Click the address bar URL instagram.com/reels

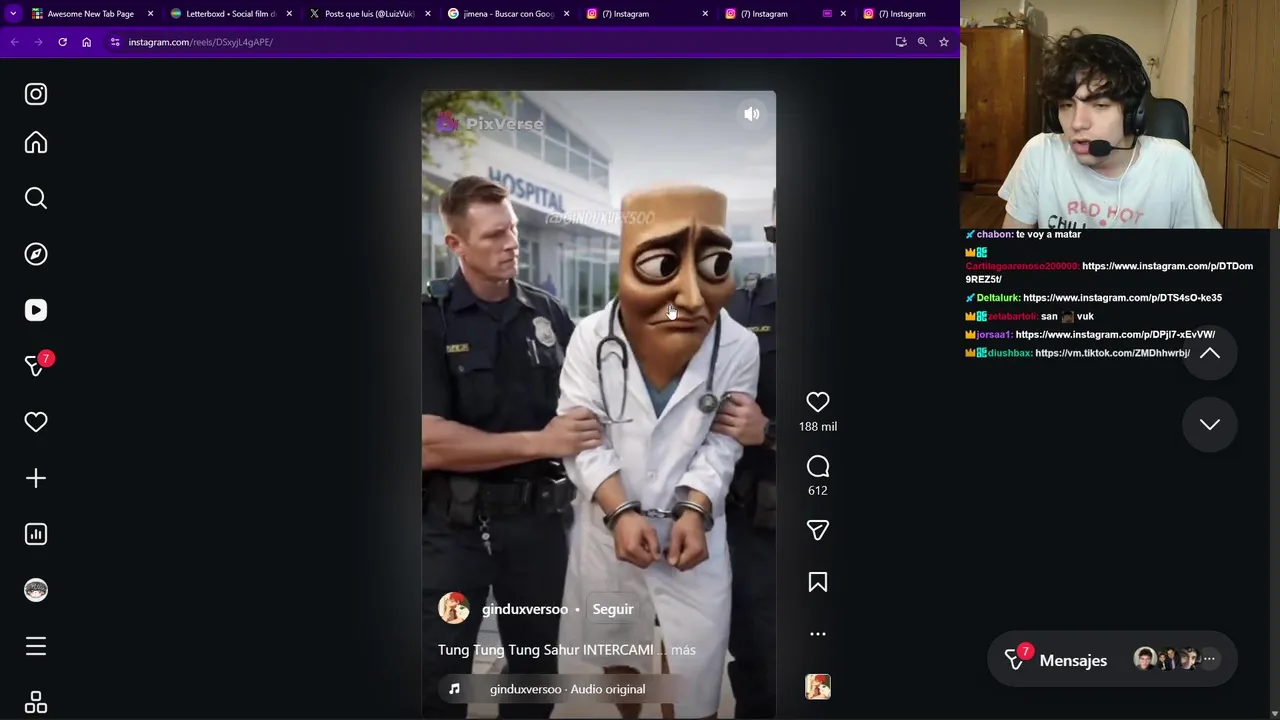[x=200, y=42]
